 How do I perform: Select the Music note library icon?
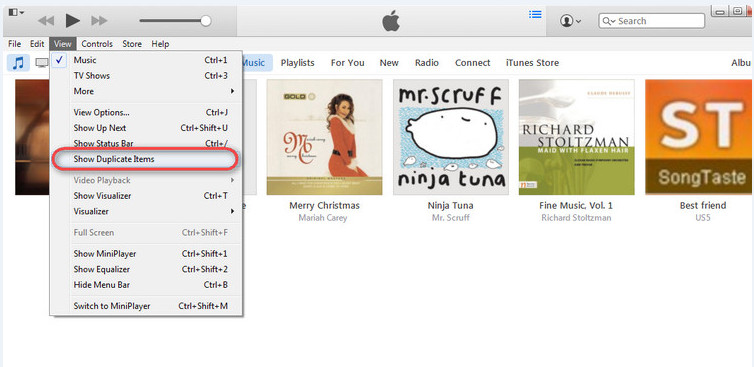pos(18,63)
